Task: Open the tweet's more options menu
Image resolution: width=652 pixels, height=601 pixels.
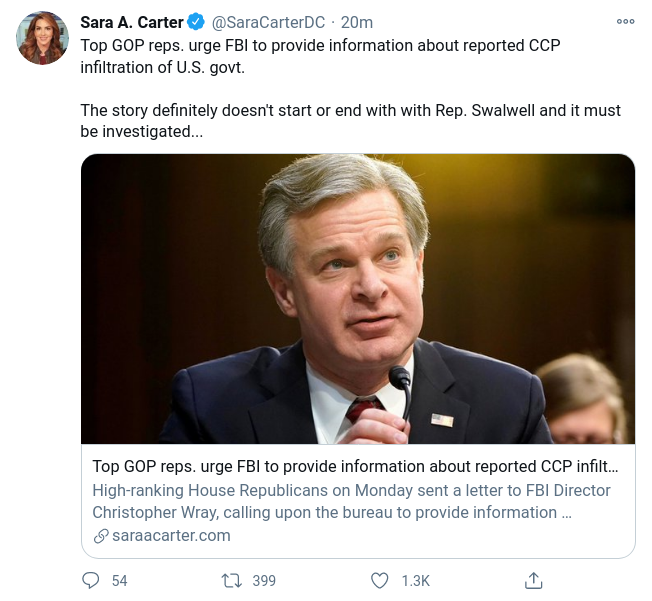Action: coord(625,21)
